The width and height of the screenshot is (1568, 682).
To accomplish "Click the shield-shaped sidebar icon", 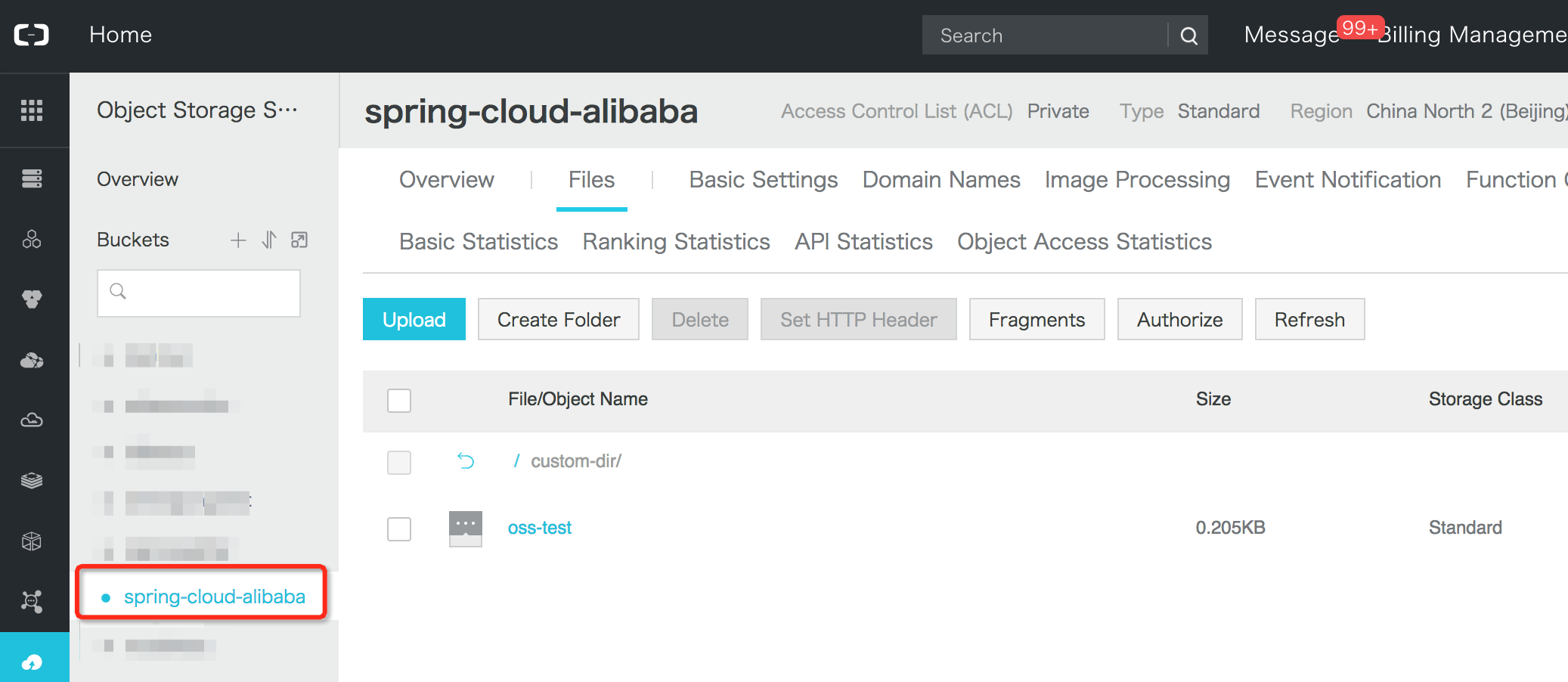I will (32, 299).
